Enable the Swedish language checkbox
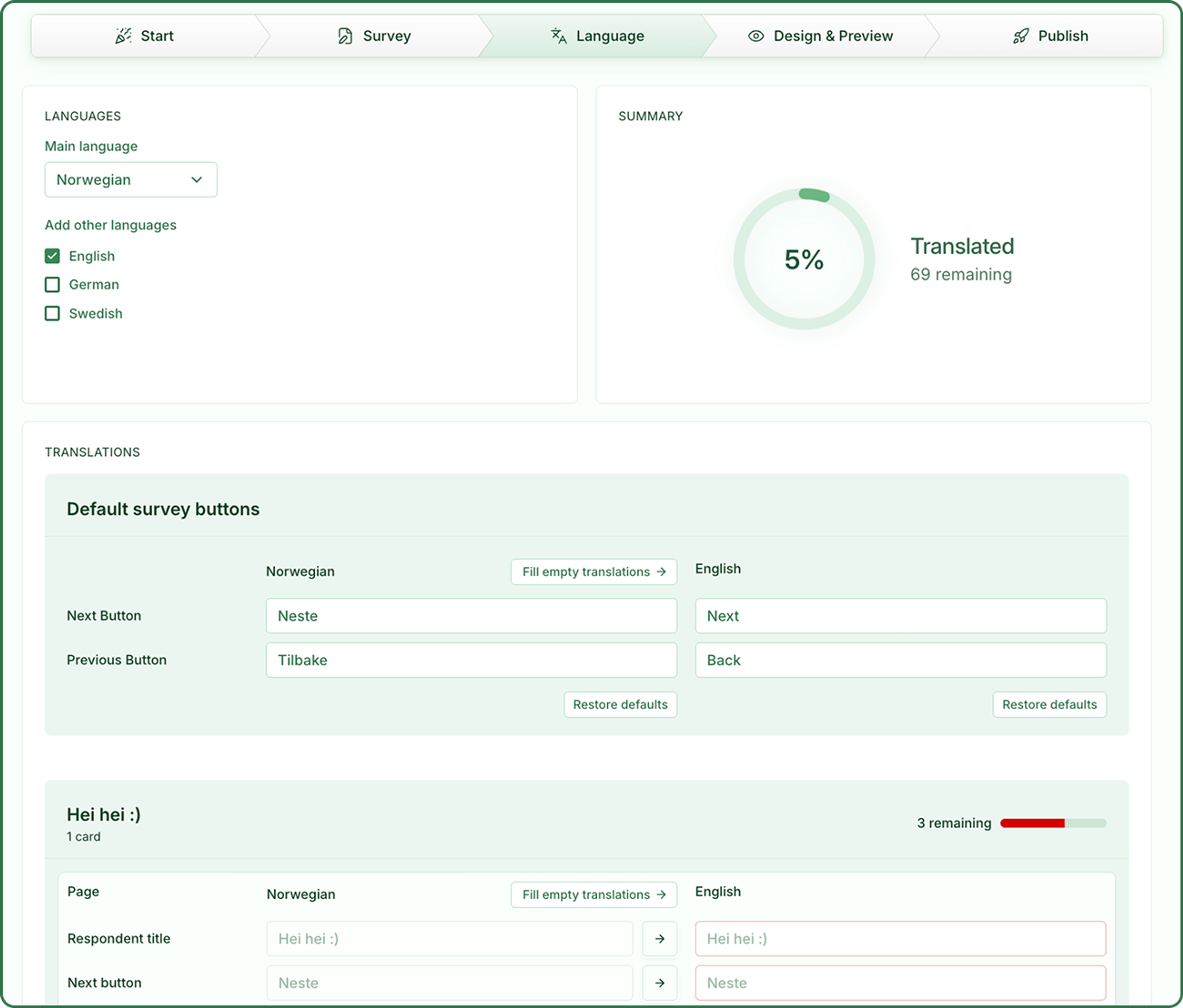 tap(52, 313)
